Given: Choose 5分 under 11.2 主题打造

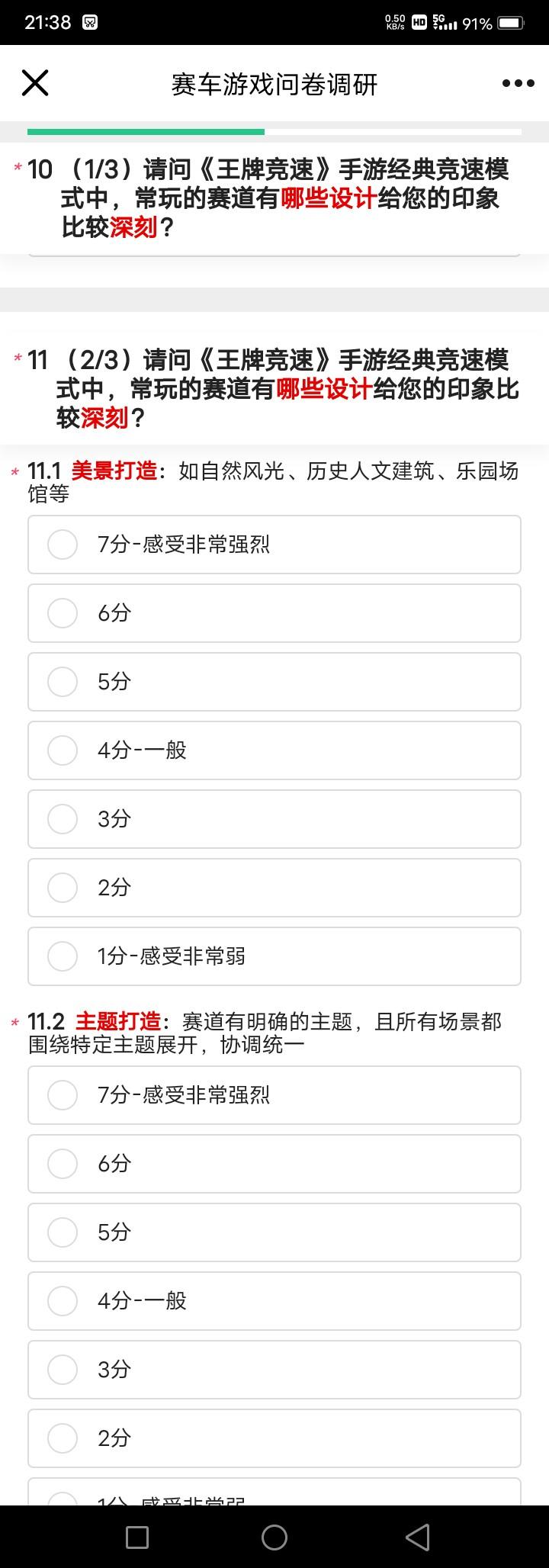Looking at the screenshot, I should (x=274, y=1232).
